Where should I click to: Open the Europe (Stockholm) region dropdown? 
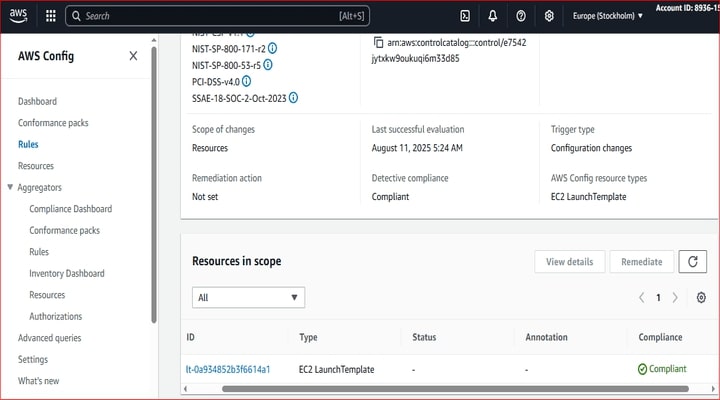pos(607,16)
